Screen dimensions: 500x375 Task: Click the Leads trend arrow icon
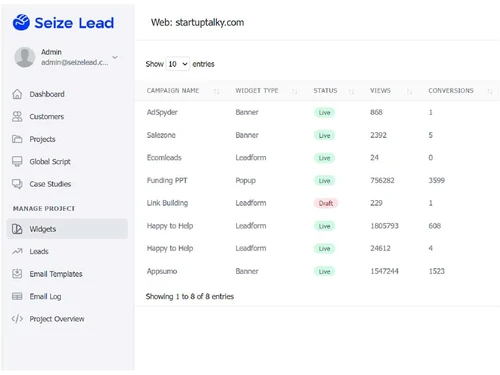point(17,251)
